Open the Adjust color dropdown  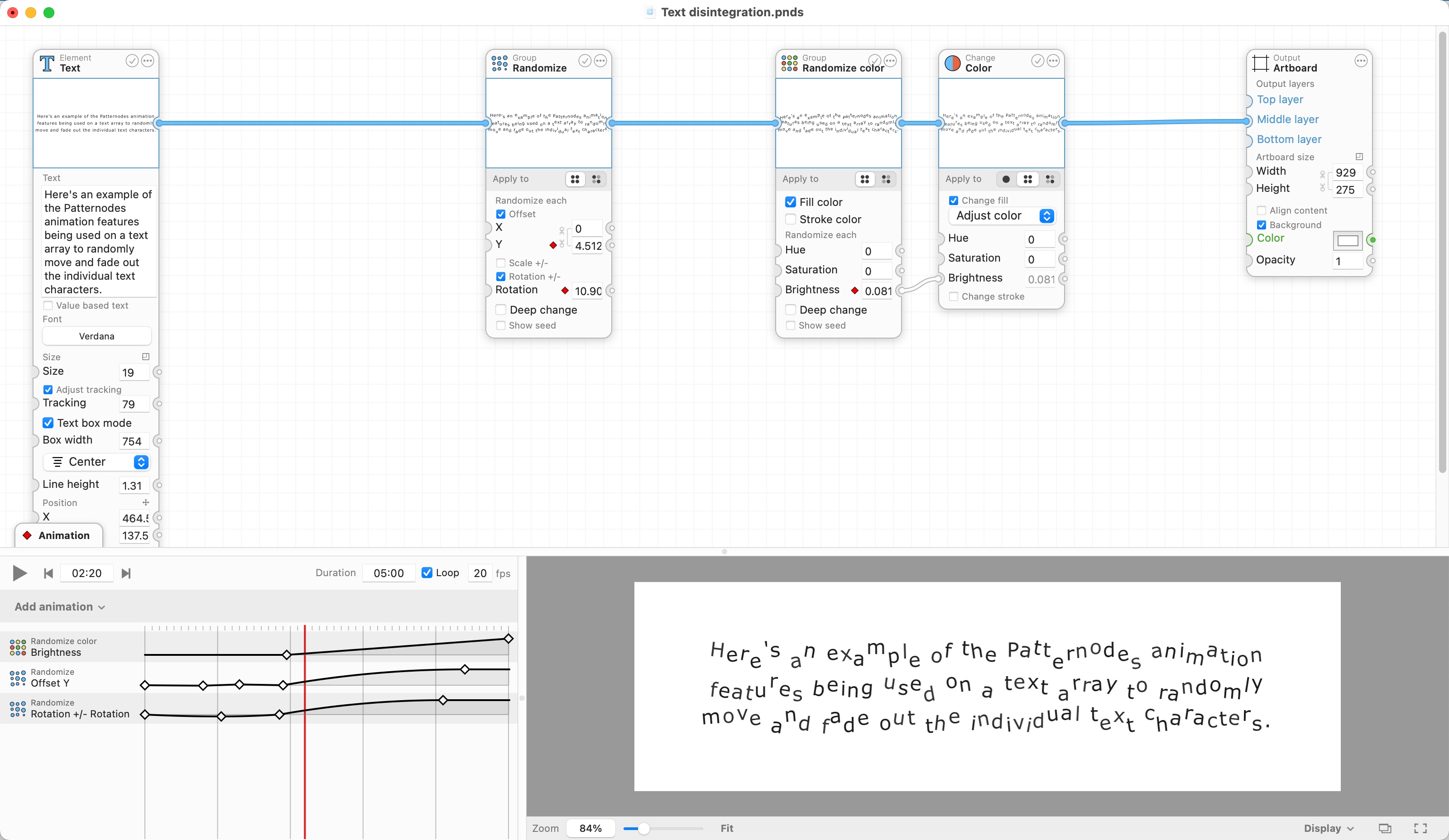click(x=1002, y=216)
